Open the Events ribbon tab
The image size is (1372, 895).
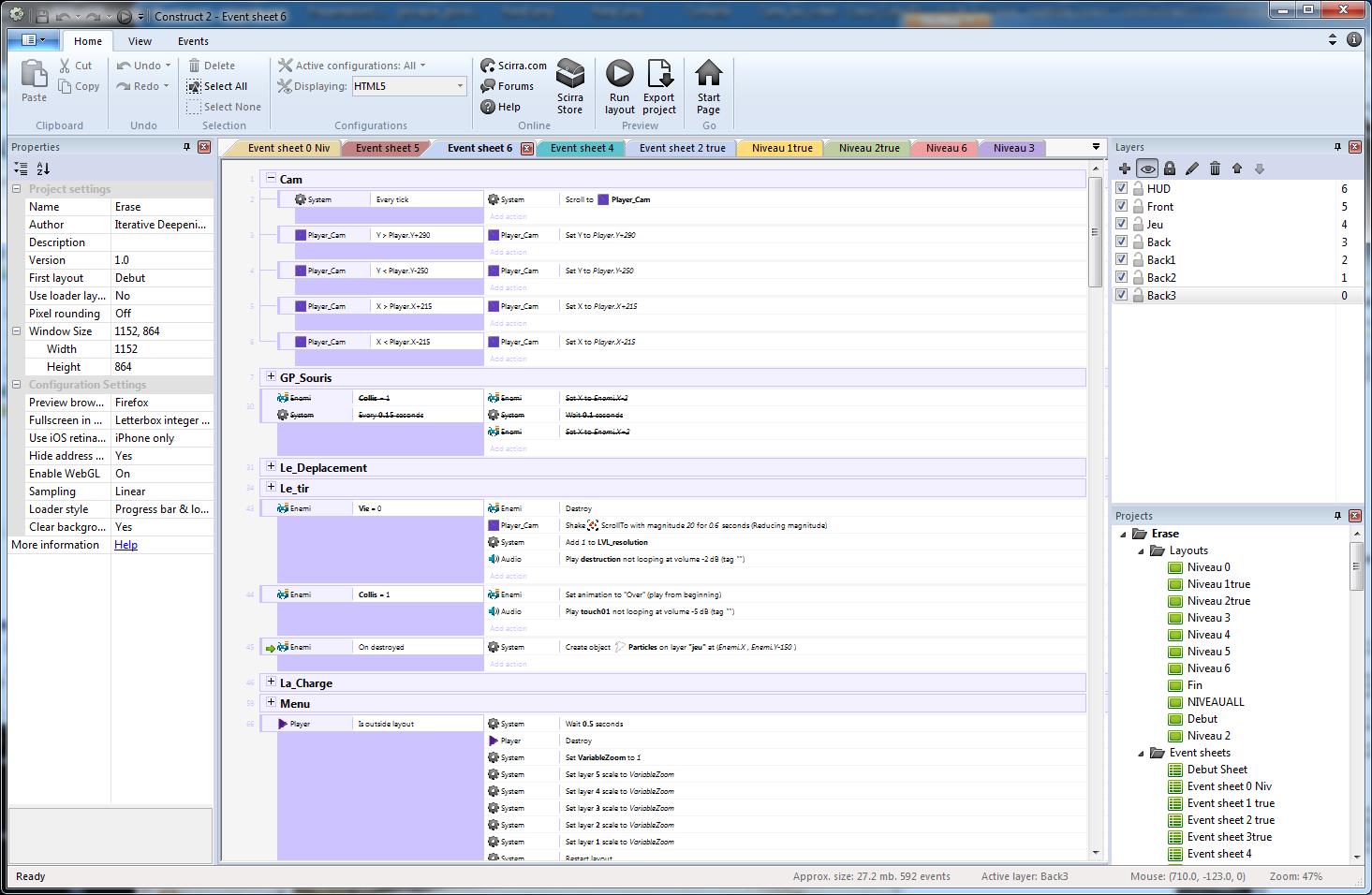[x=193, y=41]
